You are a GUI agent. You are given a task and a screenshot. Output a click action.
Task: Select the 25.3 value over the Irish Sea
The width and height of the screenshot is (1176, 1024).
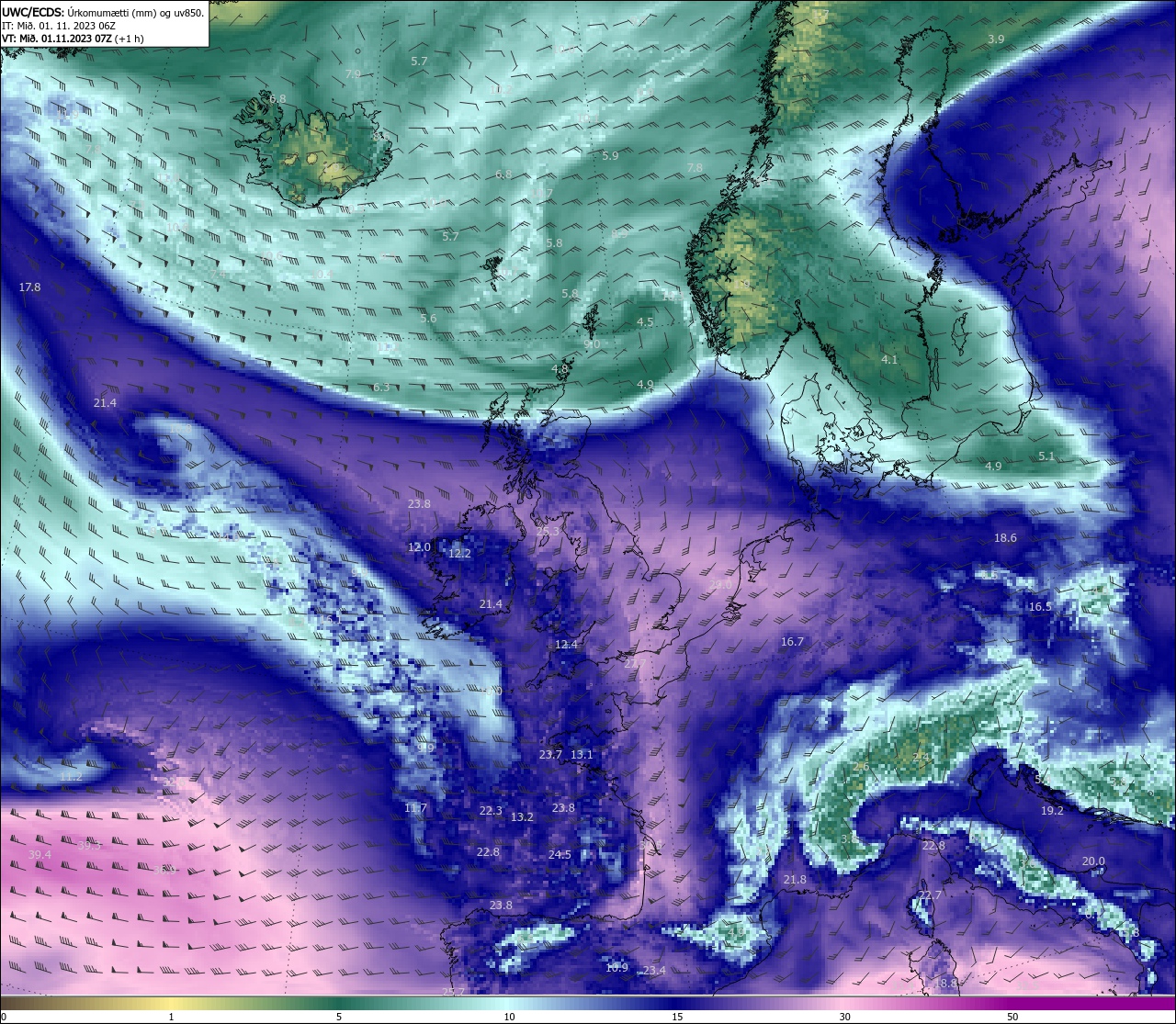tap(548, 532)
